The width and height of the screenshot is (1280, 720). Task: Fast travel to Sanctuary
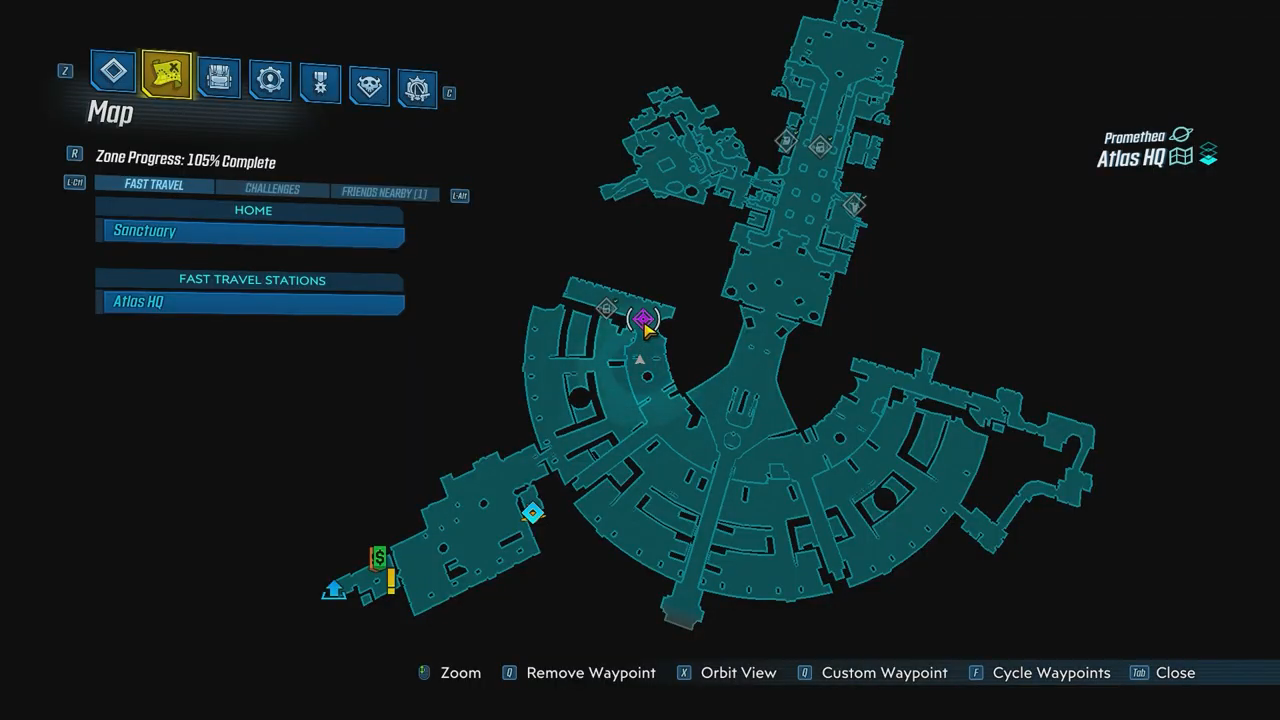point(250,232)
